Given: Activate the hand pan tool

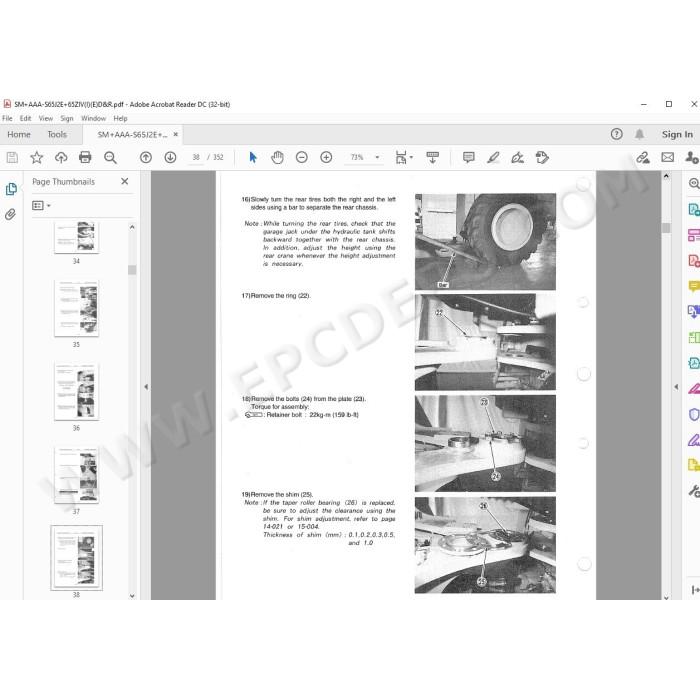Looking at the screenshot, I should [x=277, y=158].
